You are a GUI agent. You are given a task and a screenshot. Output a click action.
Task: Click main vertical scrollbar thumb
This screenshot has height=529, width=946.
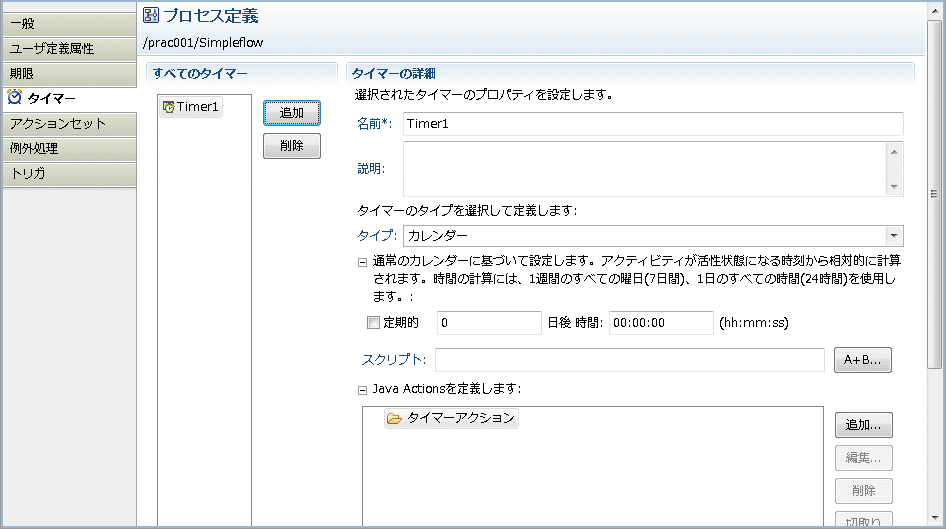[934, 193]
